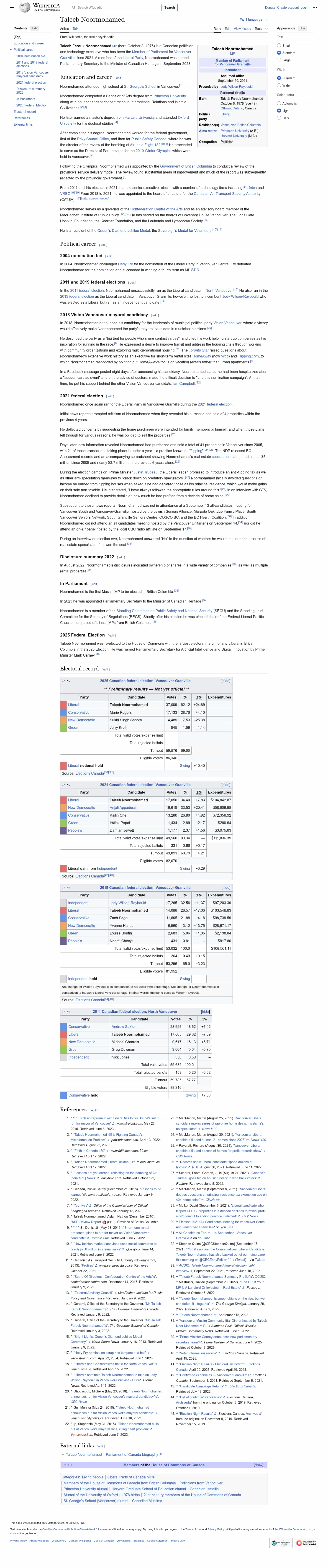Select the Automatic color option

(x=279, y=103)
